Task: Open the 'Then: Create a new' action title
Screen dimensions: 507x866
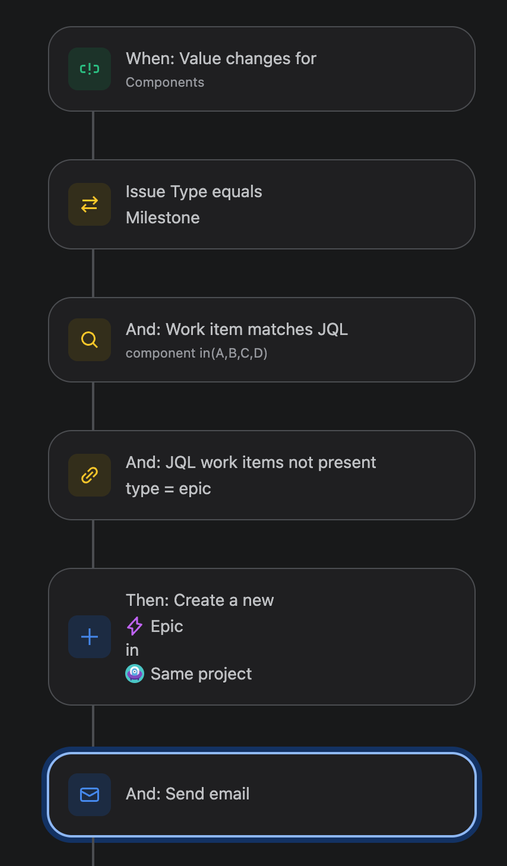Action: [200, 600]
